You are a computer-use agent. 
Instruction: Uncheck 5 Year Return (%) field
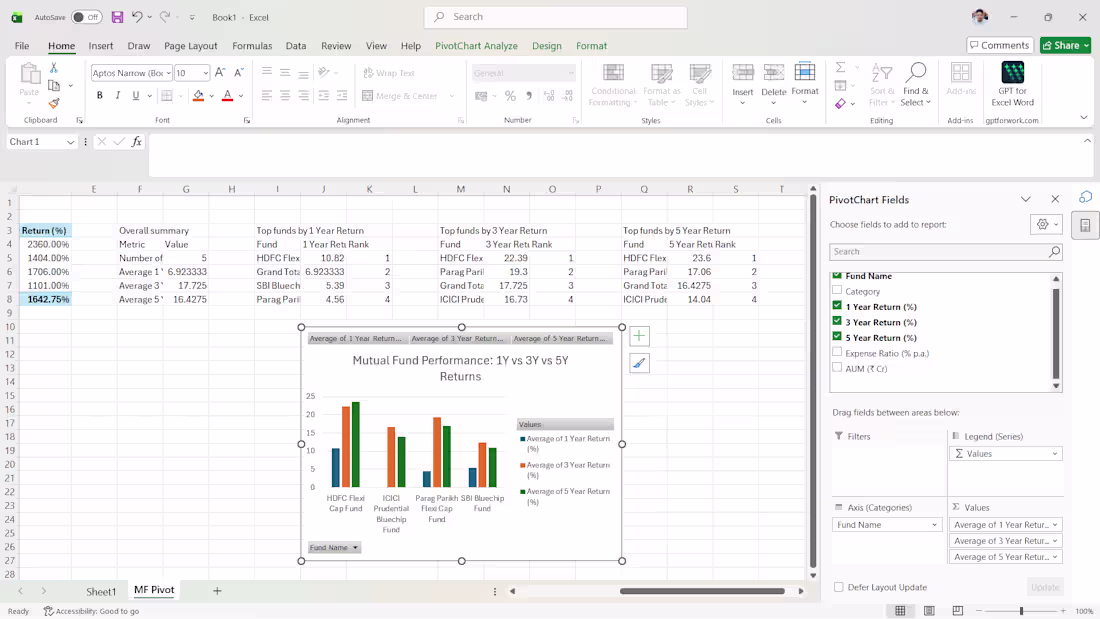837,337
